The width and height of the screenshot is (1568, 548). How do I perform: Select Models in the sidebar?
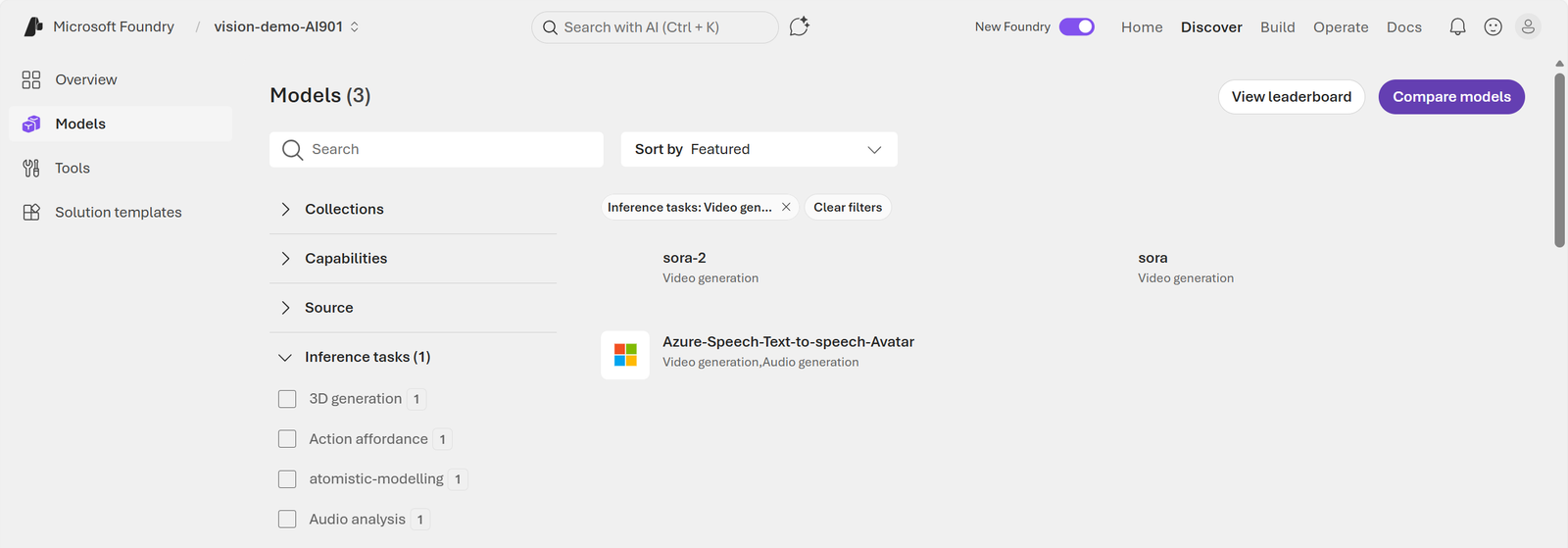pyautogui.click(x=121, y=124)
